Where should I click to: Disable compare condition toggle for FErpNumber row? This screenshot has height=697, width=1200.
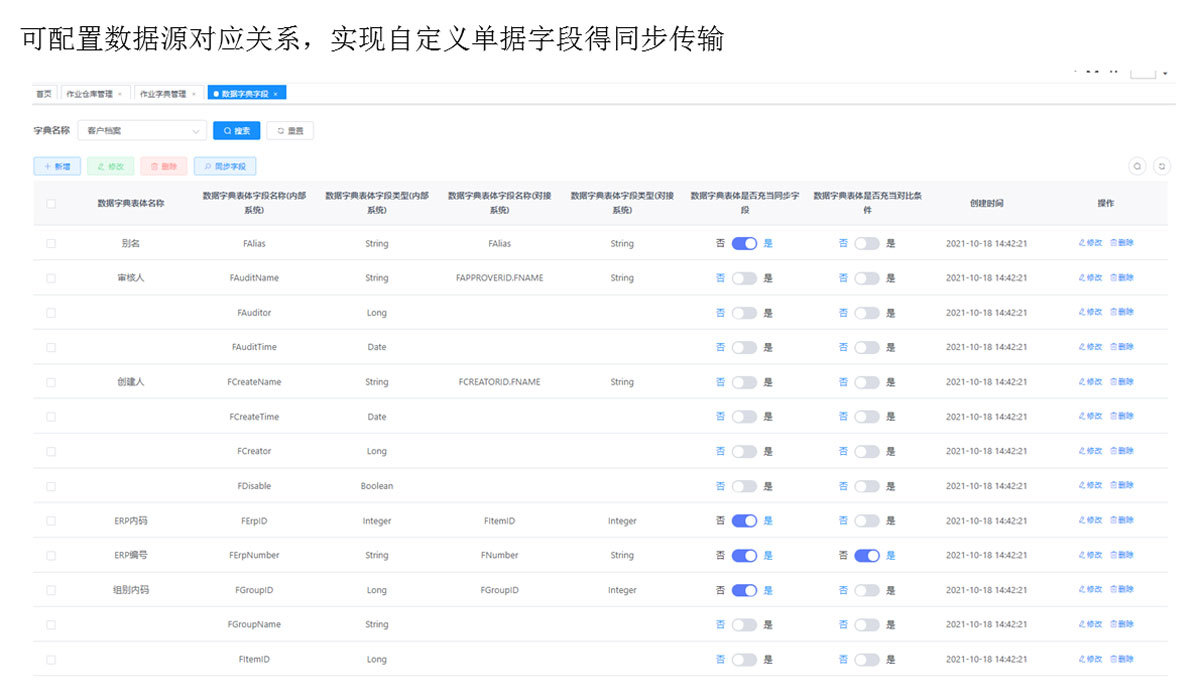tap(867, 555)
